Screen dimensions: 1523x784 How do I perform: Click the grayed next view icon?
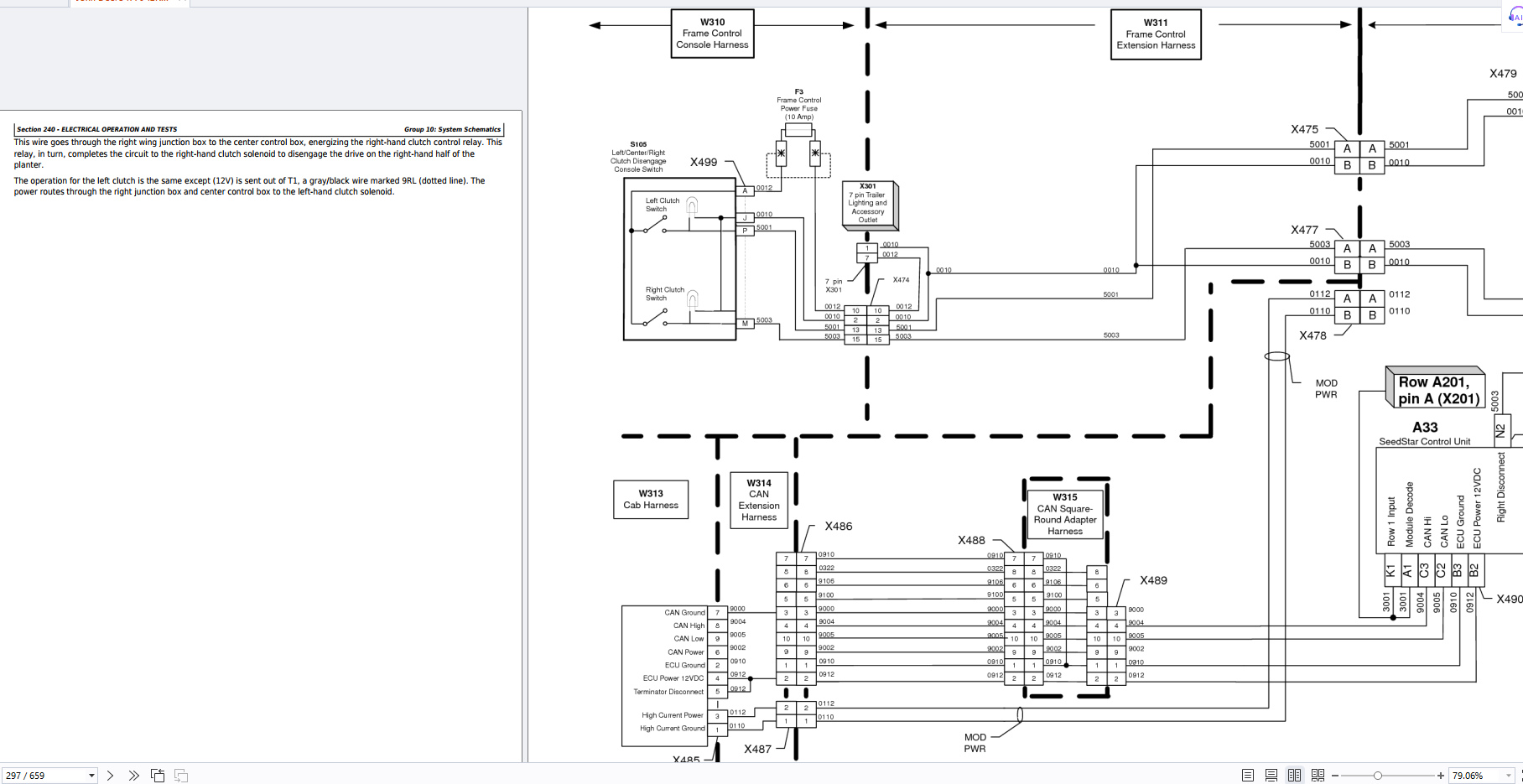tap(181, 776)
